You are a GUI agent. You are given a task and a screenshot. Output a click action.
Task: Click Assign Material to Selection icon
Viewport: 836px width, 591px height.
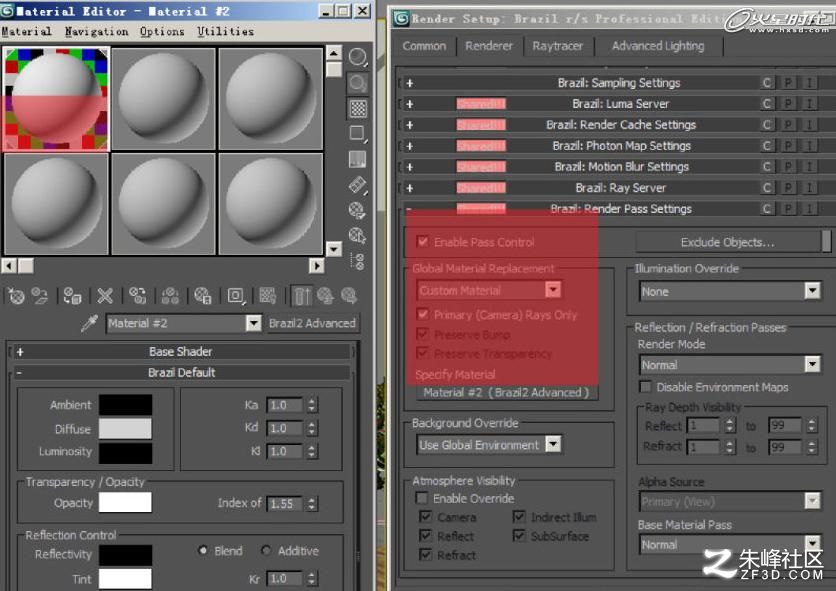[72, 296]
